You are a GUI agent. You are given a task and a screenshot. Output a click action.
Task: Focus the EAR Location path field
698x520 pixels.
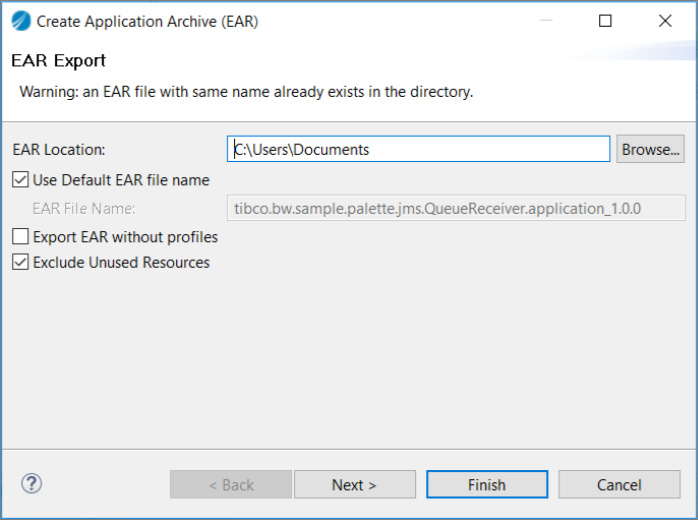[x=418, y=149]
